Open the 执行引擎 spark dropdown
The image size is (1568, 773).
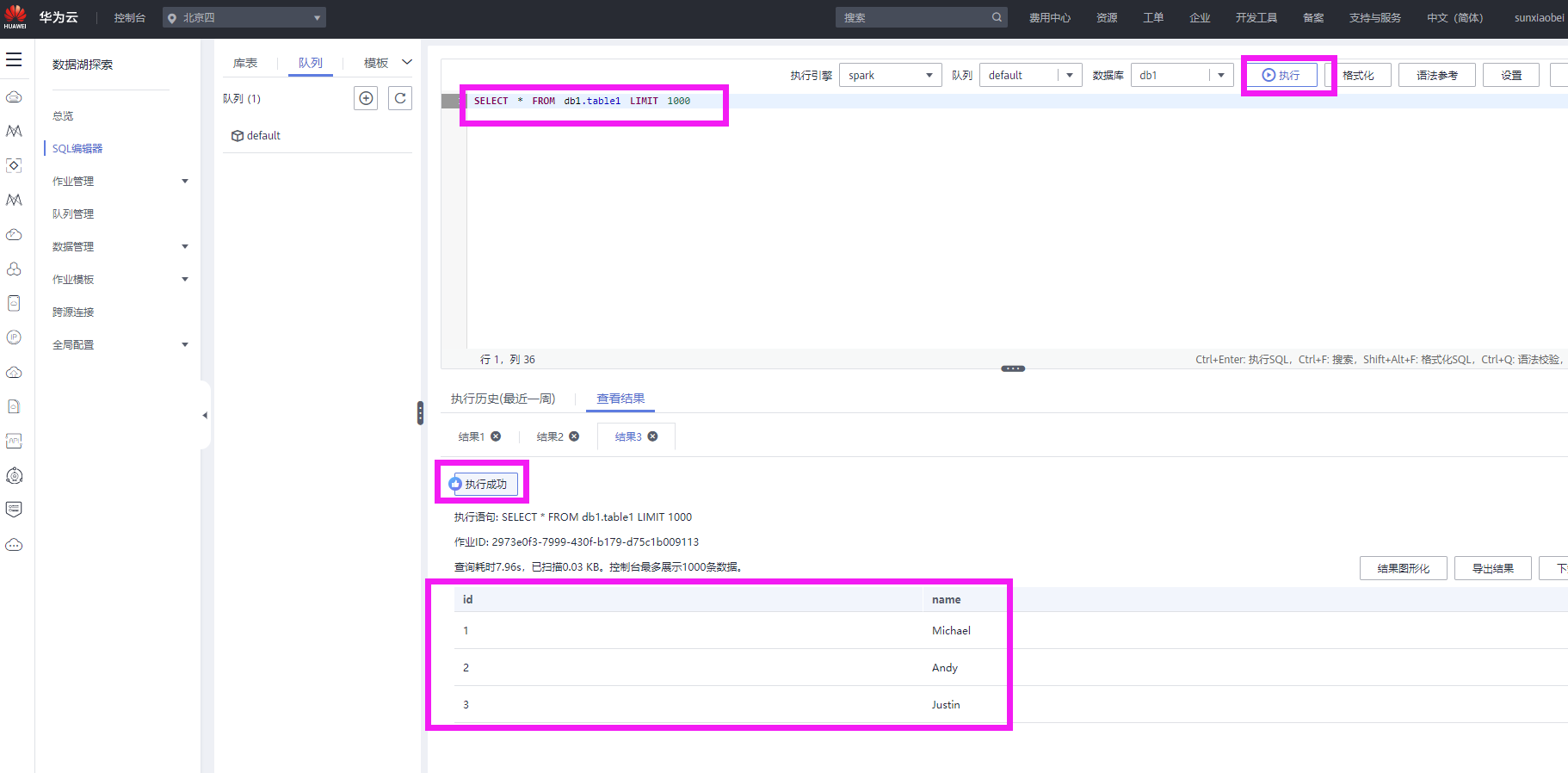click(x=891, y=75)
